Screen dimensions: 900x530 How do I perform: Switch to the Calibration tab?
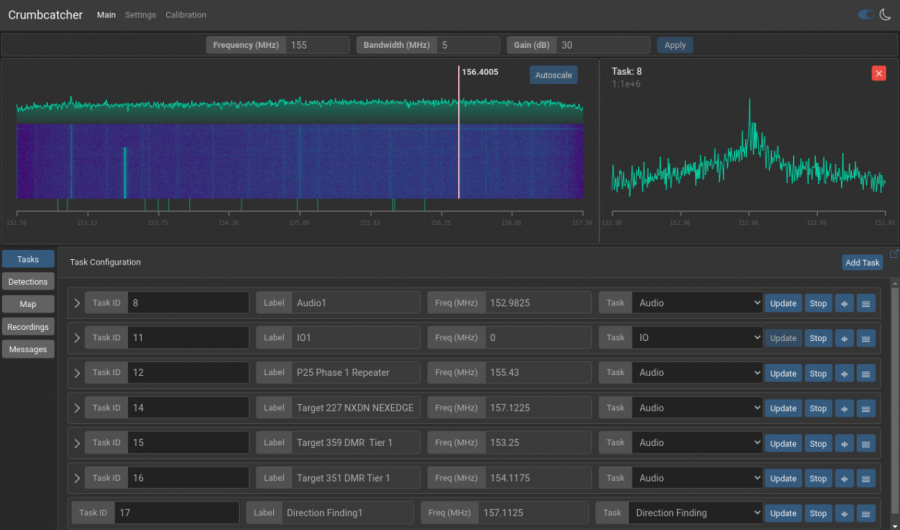(185, 15)
